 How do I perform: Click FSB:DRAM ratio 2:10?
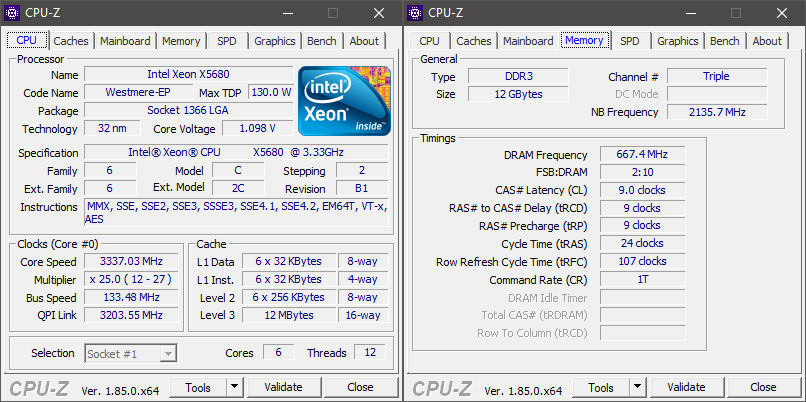click(642, 172)
